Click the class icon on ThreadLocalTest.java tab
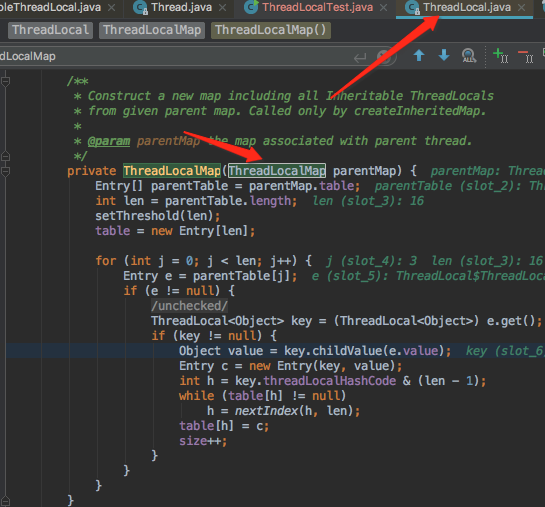The width and height of the screenshot is (545, 507). coord(251,7)
